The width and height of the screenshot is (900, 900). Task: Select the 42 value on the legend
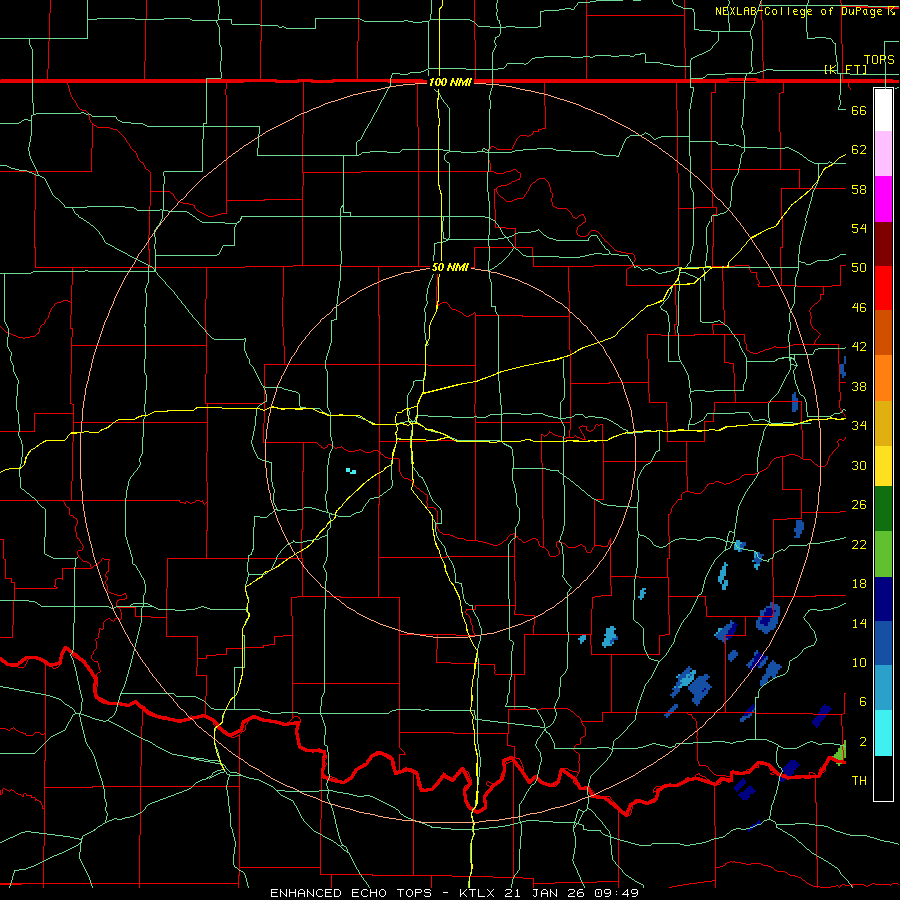(859, 347)
